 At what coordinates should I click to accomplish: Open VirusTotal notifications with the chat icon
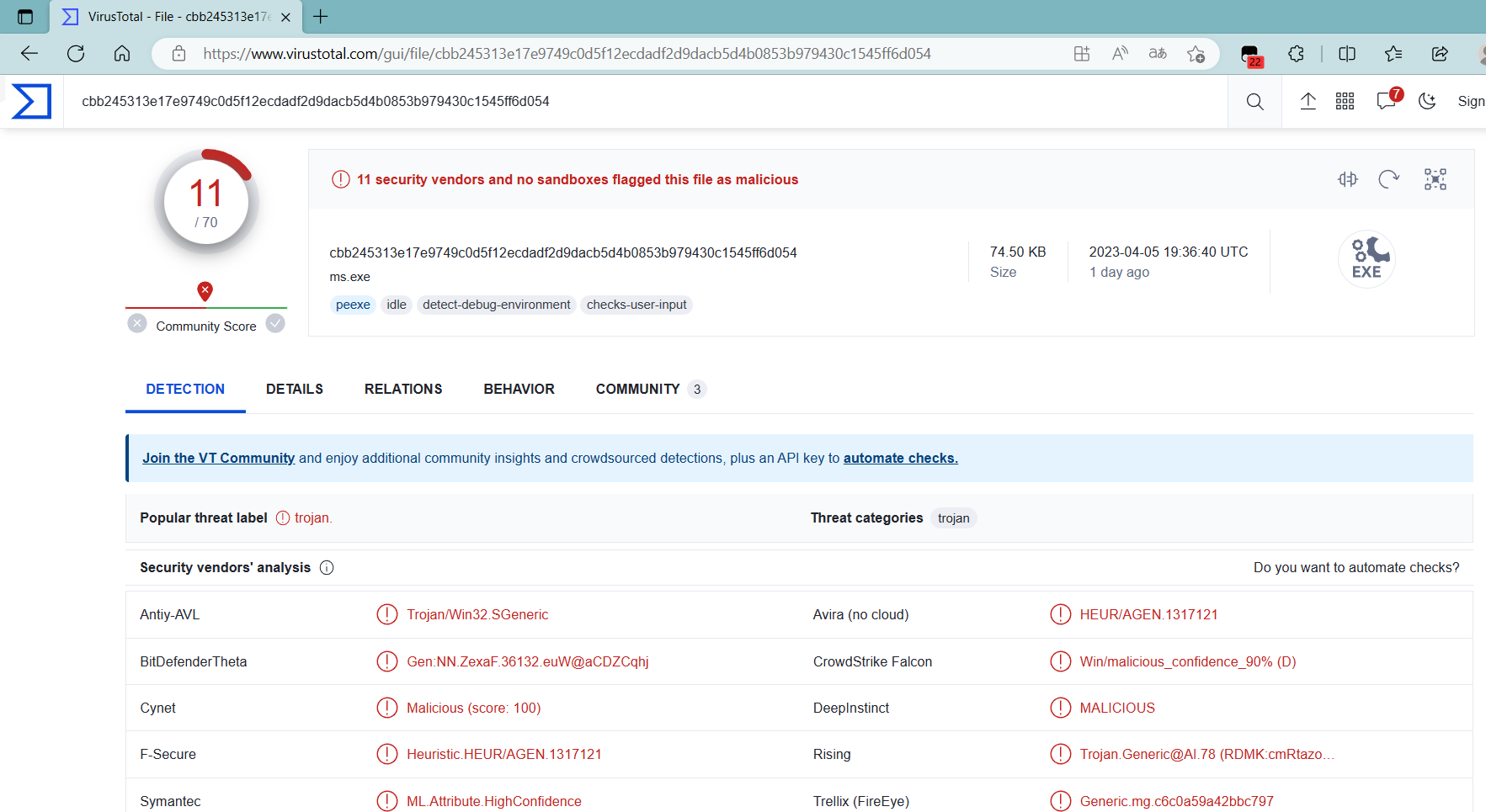[1385, 101]
